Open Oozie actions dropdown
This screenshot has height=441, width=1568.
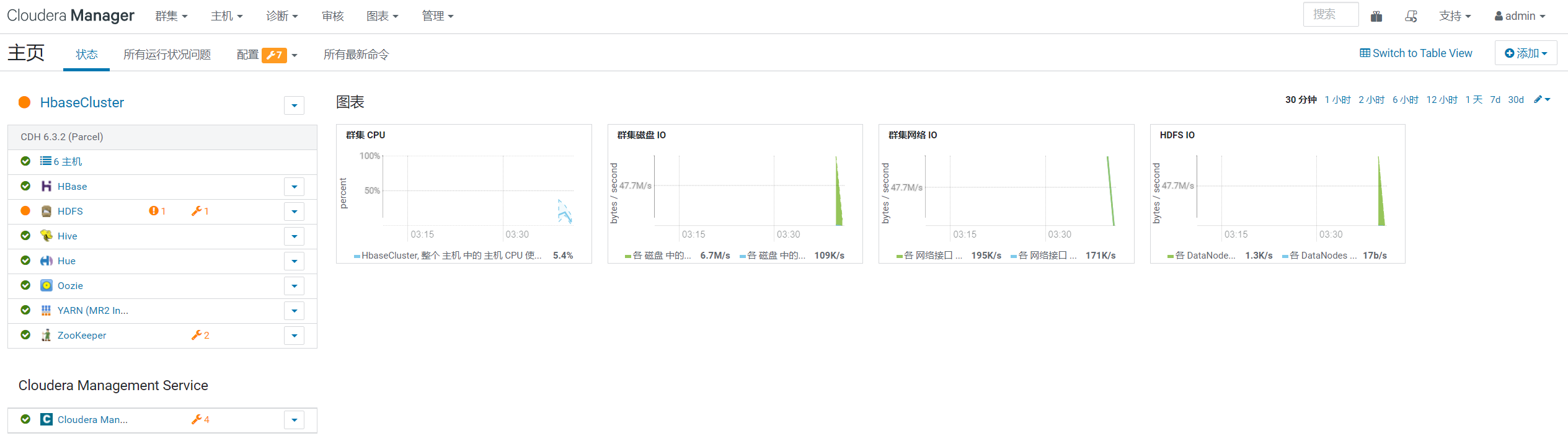pyautogui.click(x=295, y=286)
